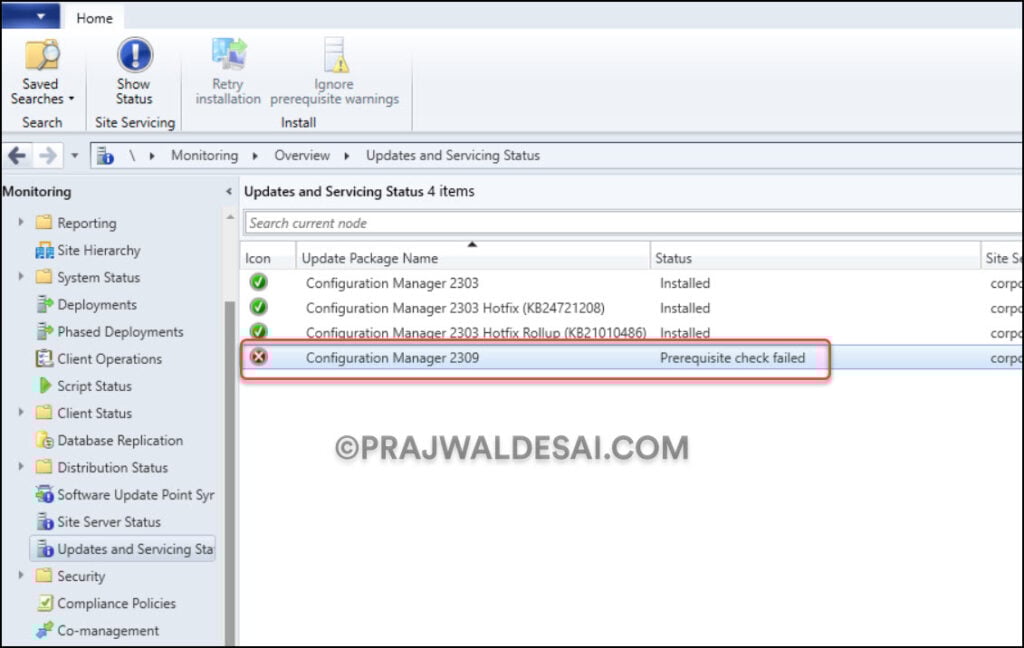Select Configuration Manager 2303 Hotfix (KB24721208) row
The image size is (1024, 648).
click(631, 308)
